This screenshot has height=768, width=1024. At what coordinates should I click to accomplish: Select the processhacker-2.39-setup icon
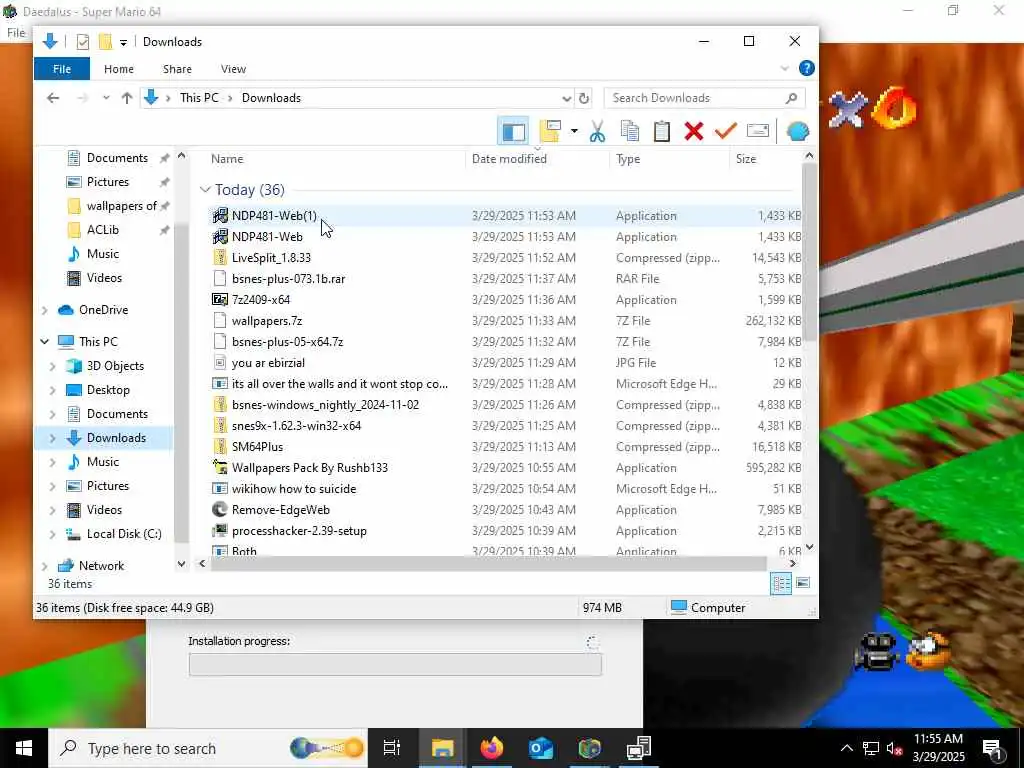[220, 530]
